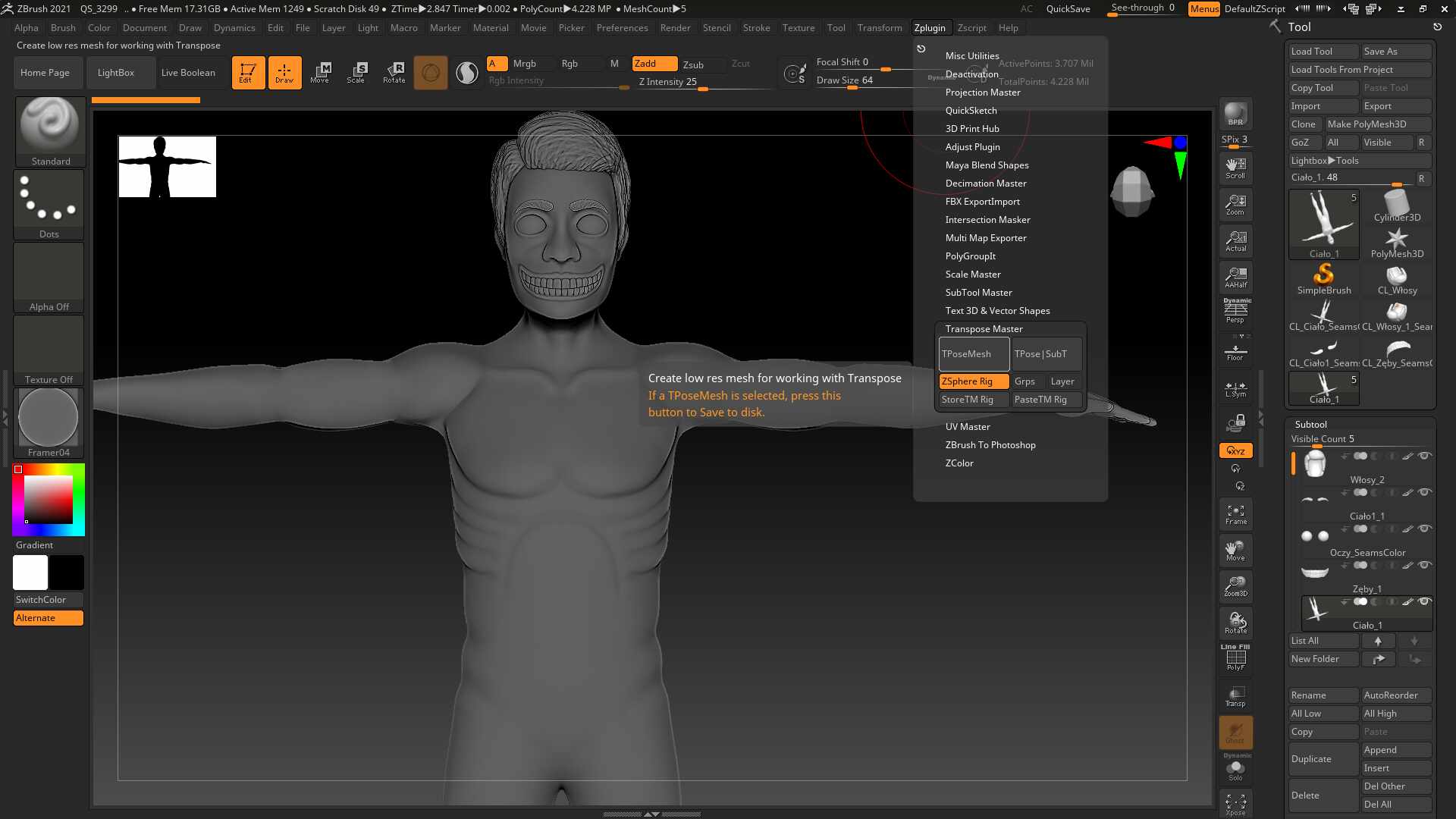The height and width of the screenshot is (819, 1456).
Task: Click the TPose|SubT button
Action: click(1046, 354)
